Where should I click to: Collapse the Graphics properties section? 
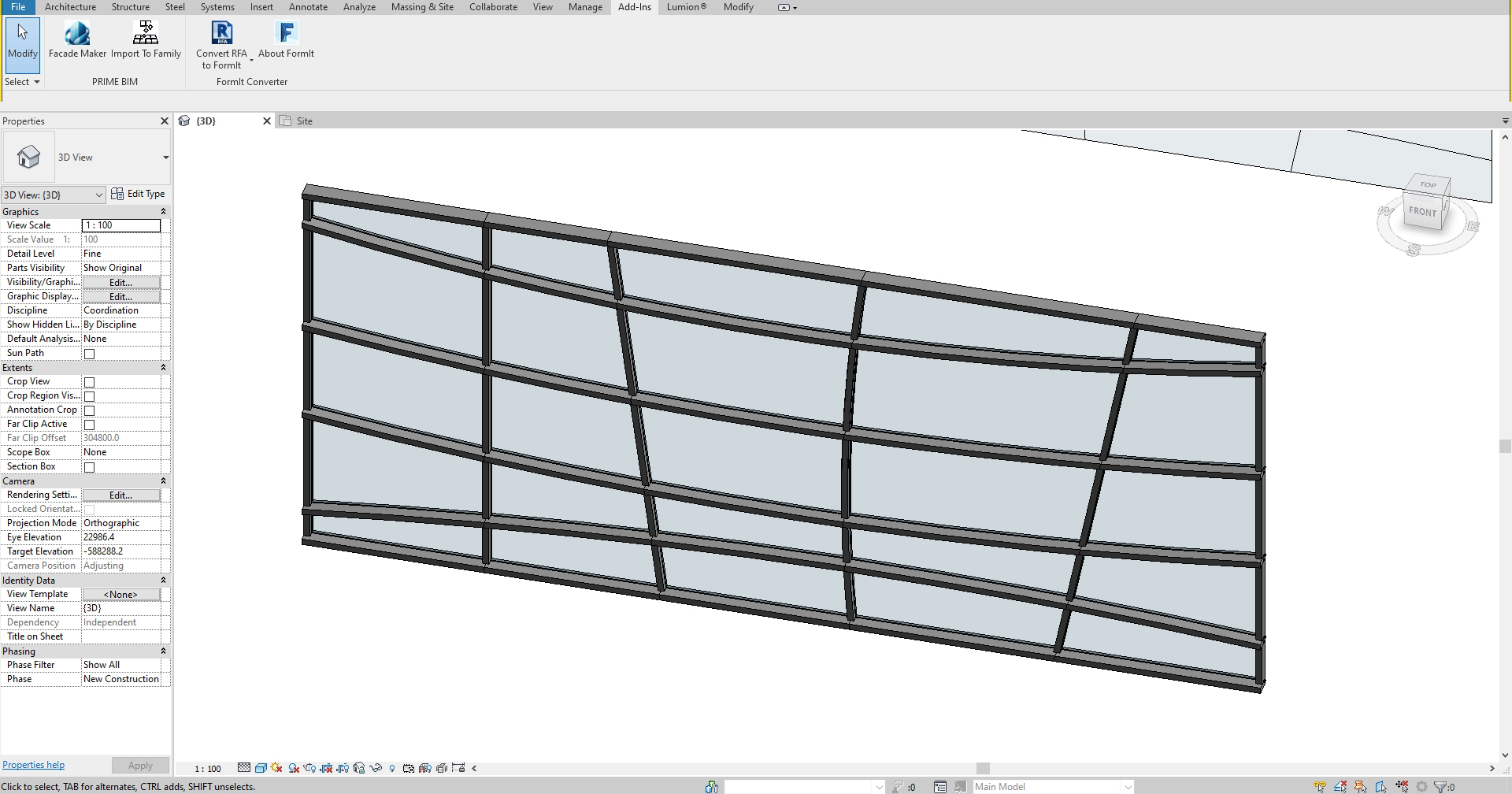coord(163,212)
